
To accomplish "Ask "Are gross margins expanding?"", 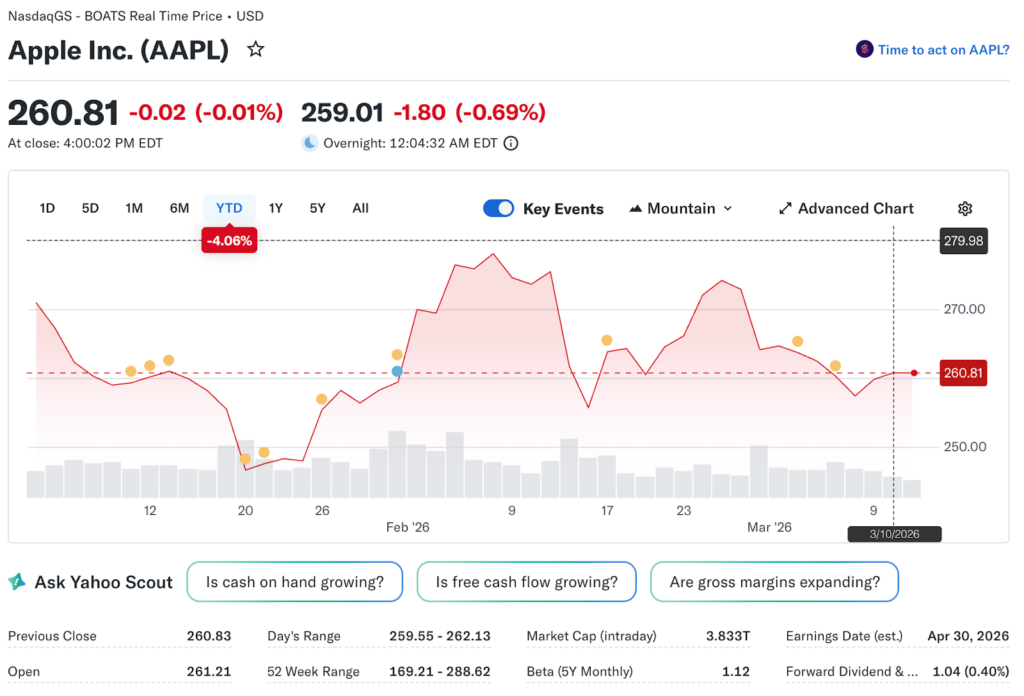I will coord(774,582).
